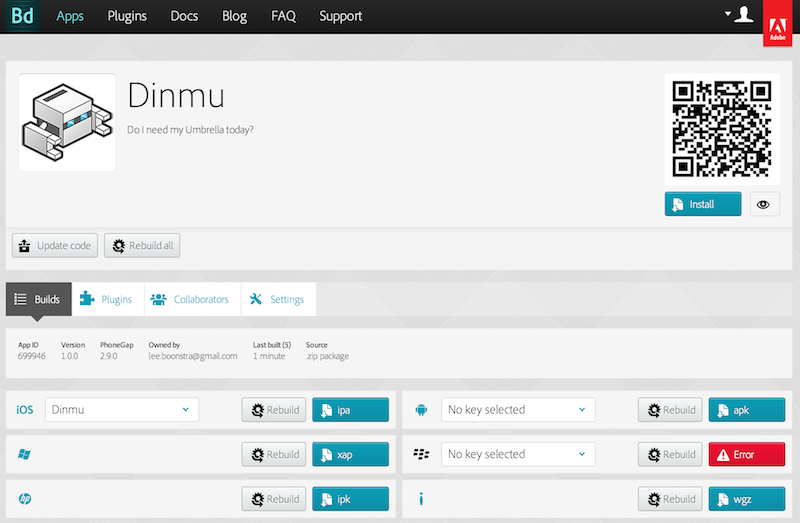This screenshot has height=523, width=800.
Task: Rebuild the Android build
Action: click(x=670, y=410)
